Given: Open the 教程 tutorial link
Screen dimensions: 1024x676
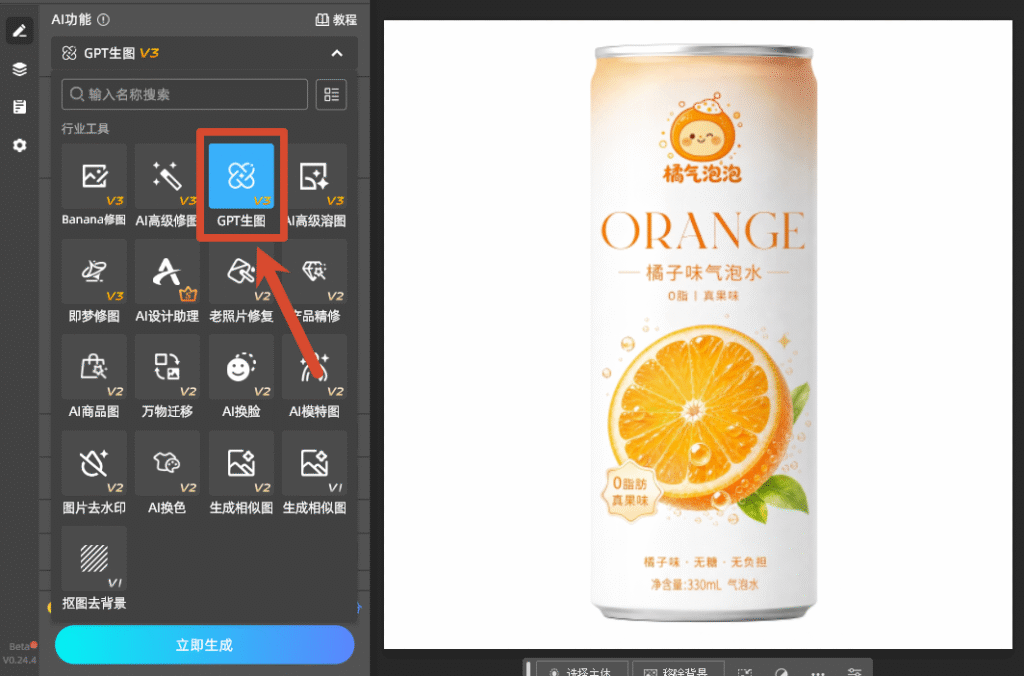Looking at the screenshot, I should [x=336, y=20].
